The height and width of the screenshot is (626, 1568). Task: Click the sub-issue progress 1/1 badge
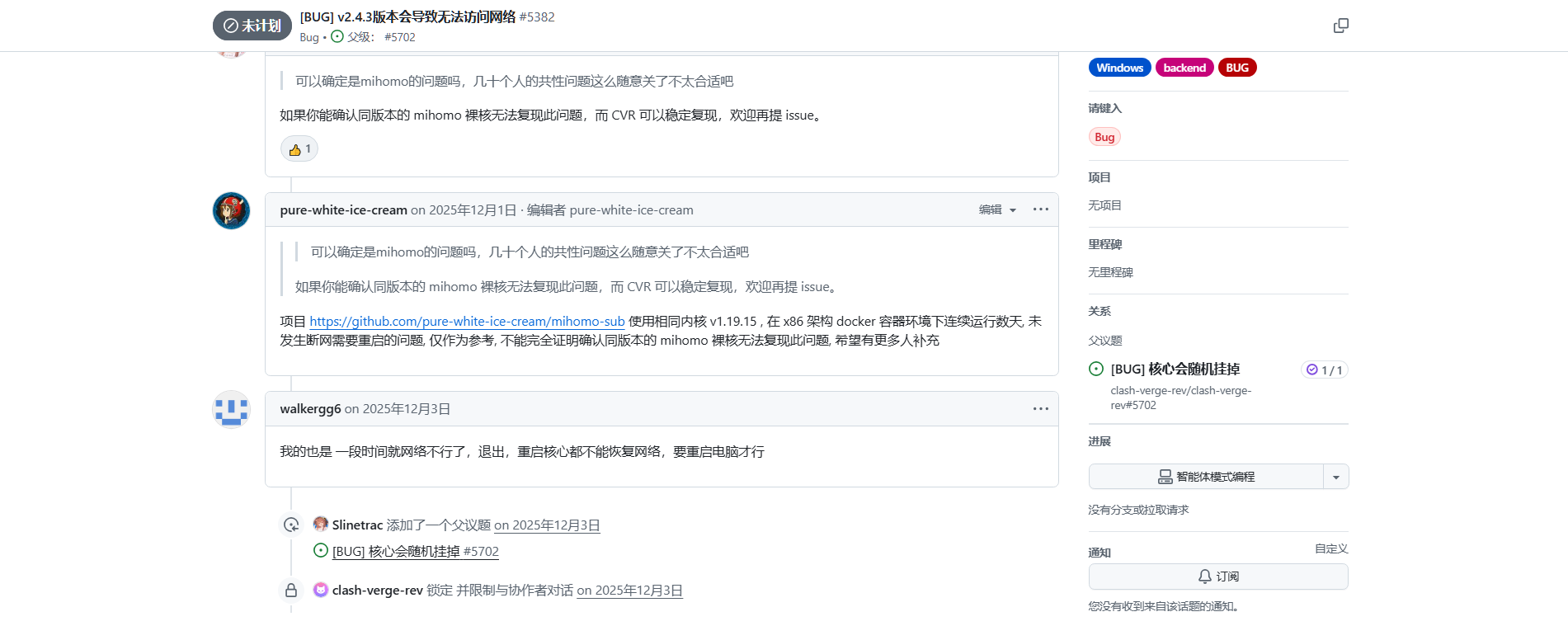[1324, 370]
